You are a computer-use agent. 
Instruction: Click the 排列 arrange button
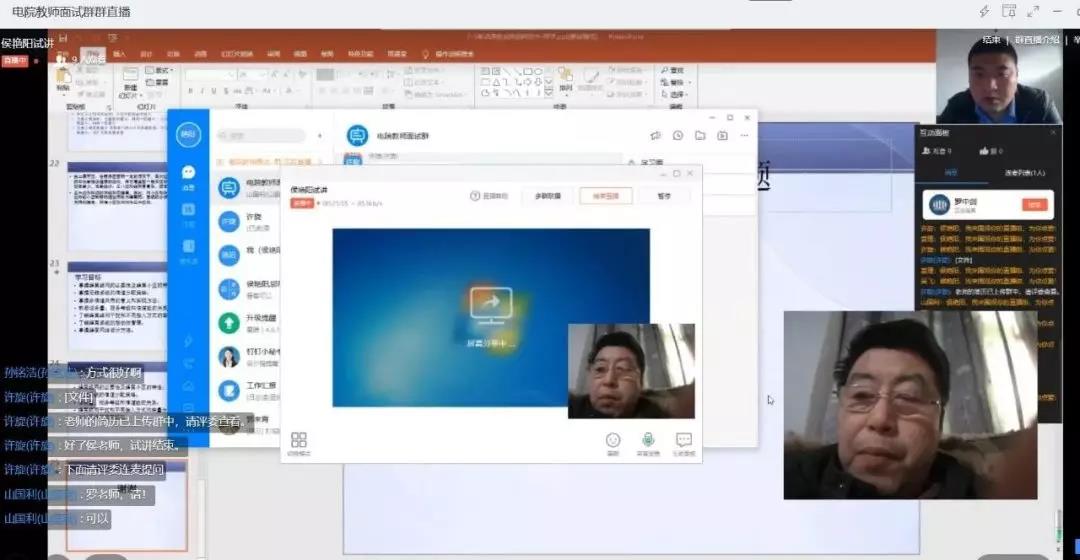coord(565,81)
